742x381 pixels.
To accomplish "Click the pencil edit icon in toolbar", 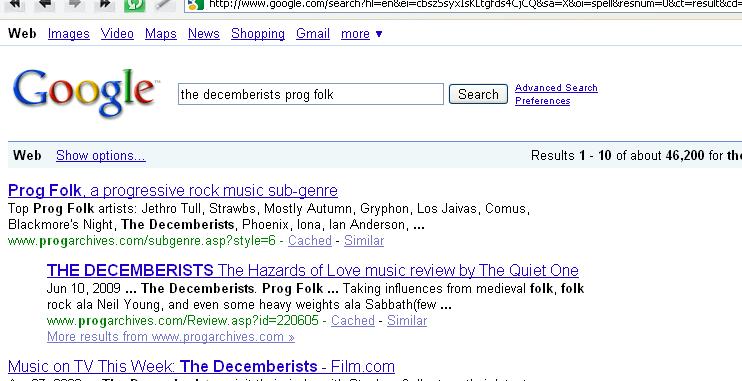I will (x=164, y=4).
